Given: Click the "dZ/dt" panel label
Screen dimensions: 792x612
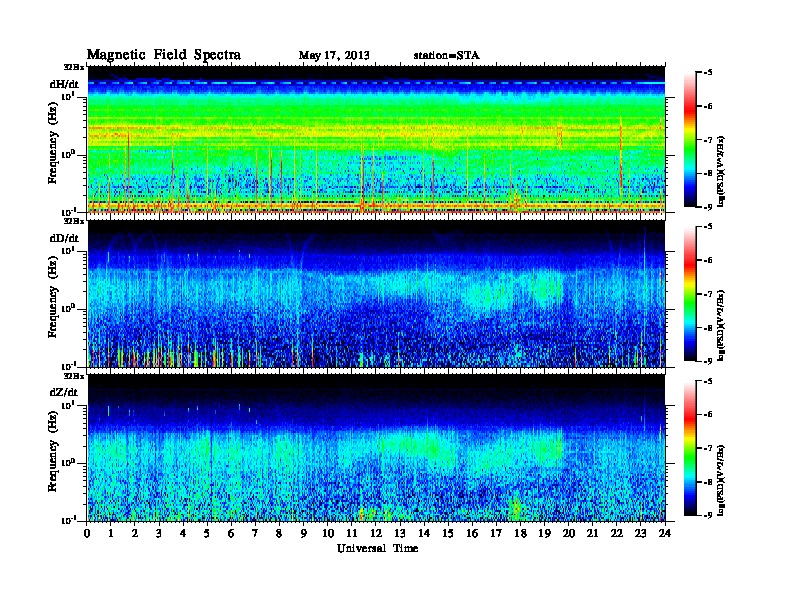Looking at the screenshot, I should click(x=64, y=392).
